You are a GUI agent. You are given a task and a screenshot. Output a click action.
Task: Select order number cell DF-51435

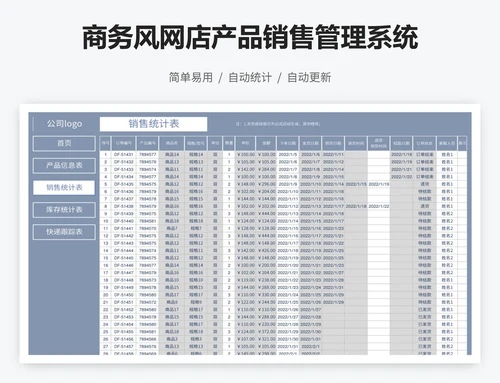[124, 184]
